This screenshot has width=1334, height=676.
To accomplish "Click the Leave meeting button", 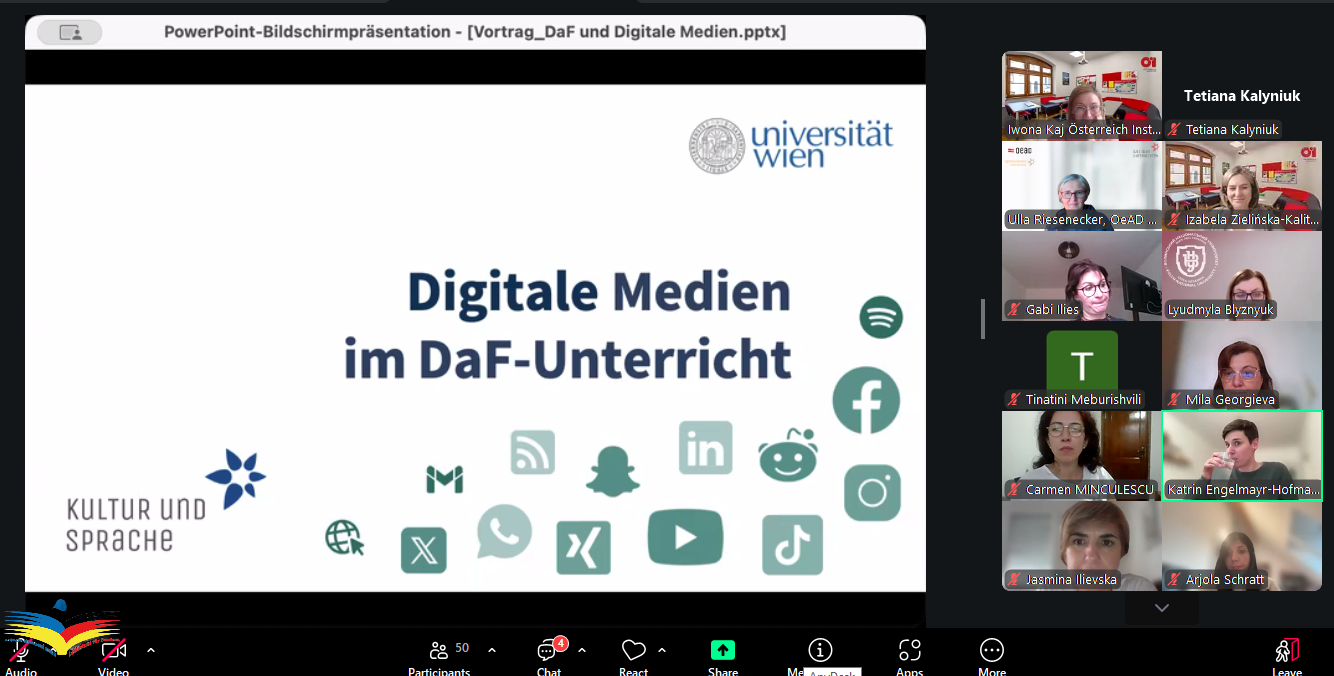I will 1286,654.
